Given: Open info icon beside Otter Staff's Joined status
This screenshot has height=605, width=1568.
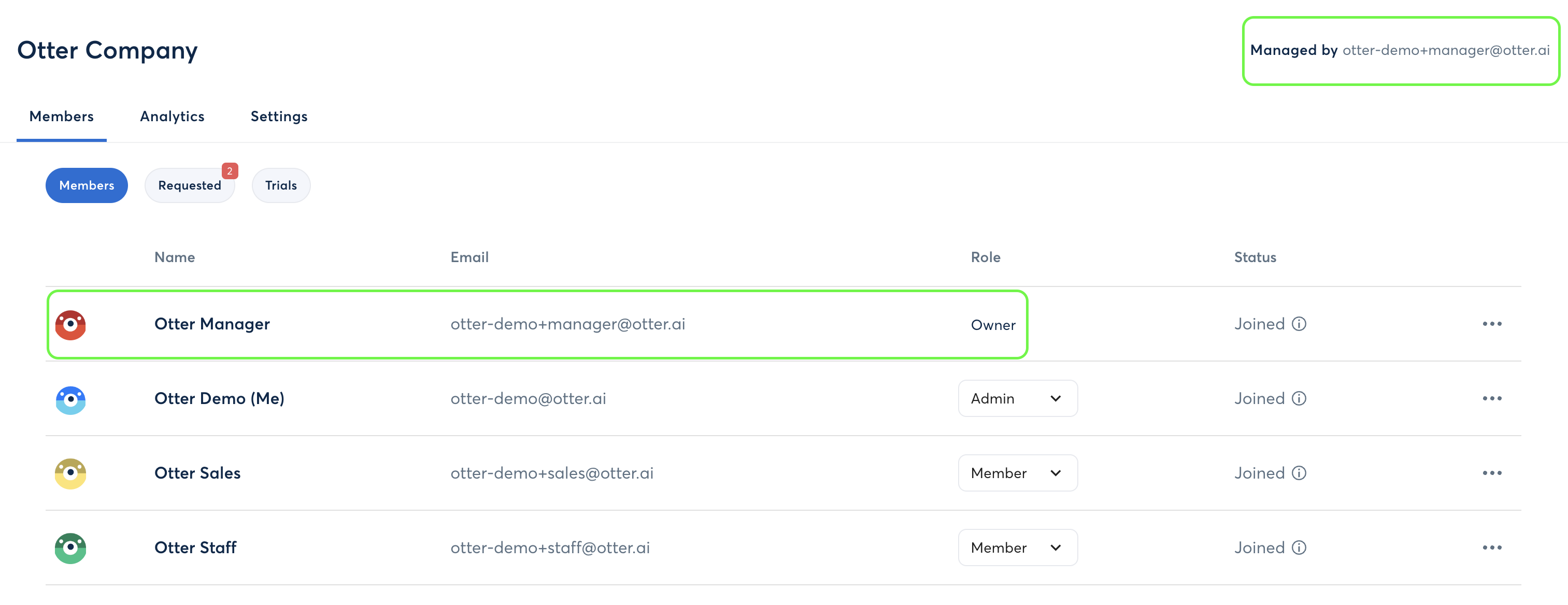Looking at the screenshot, I should coord(1299,548).
